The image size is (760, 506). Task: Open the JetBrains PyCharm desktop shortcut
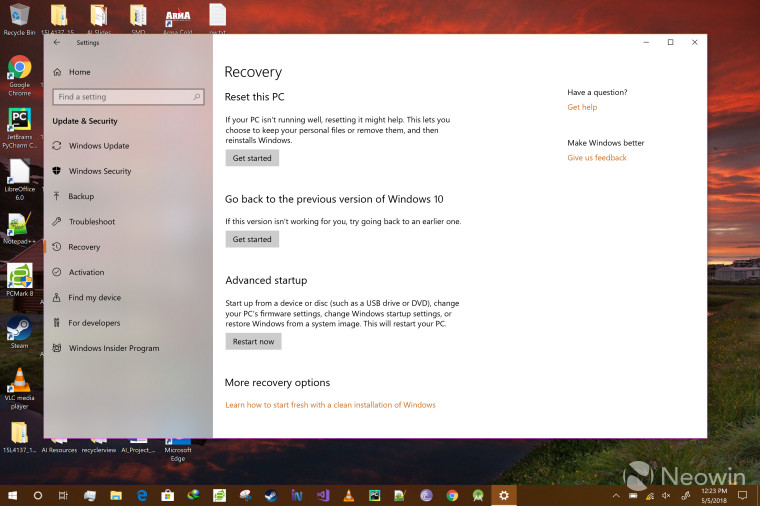(19, 128)
